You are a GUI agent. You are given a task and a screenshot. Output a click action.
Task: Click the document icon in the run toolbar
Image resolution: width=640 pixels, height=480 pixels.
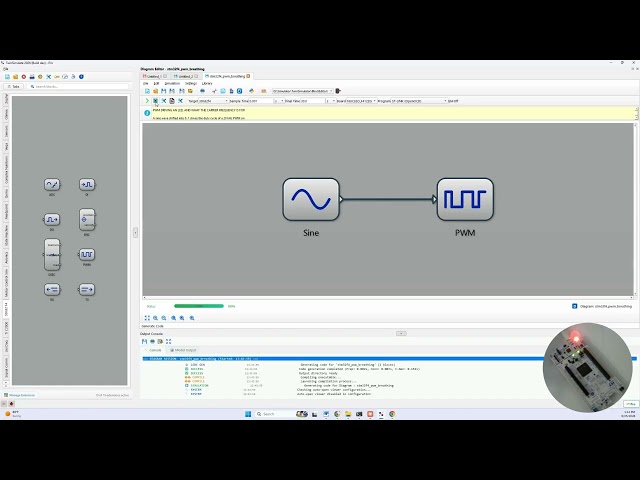(172, 101)
